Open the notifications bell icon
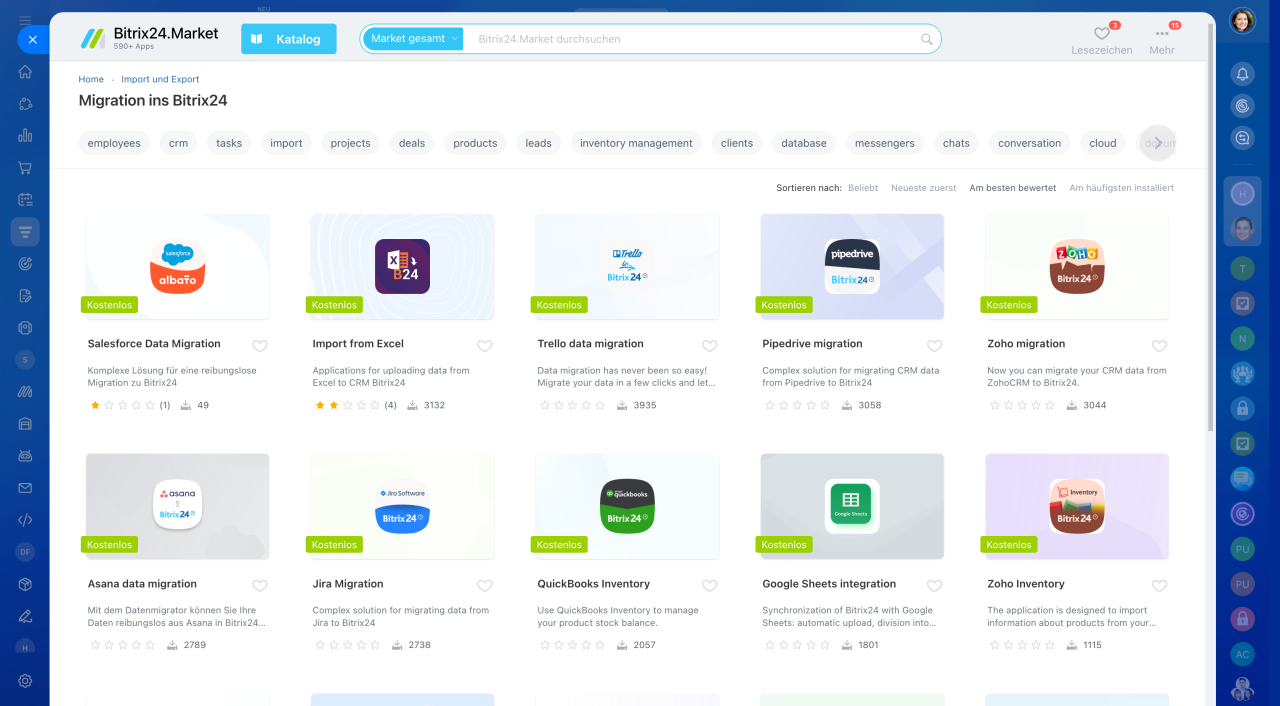Image resolution: width=1280 pixels, height=706 pixels. pos(1242,74)
